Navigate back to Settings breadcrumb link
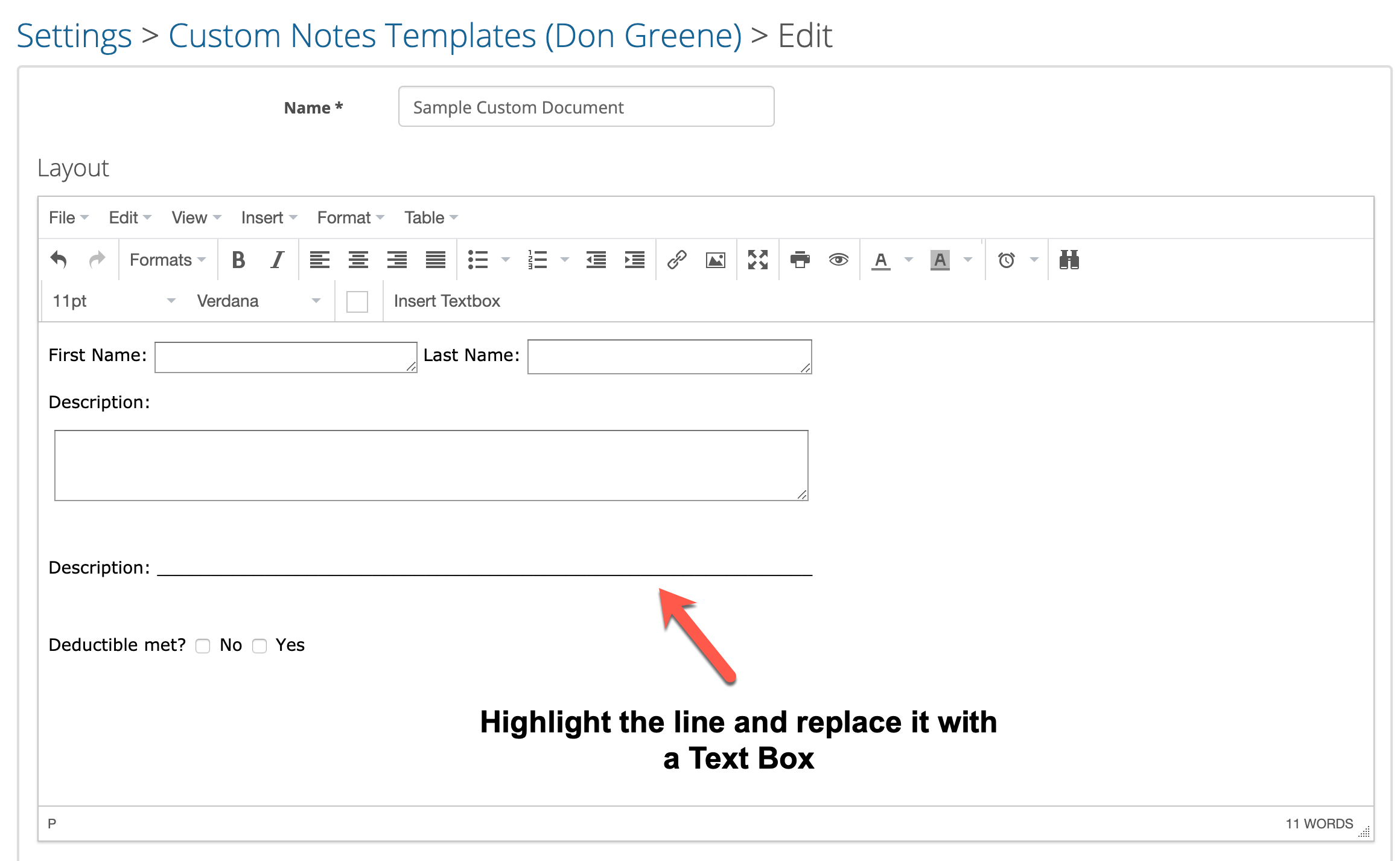 click(x=74, y=34)
